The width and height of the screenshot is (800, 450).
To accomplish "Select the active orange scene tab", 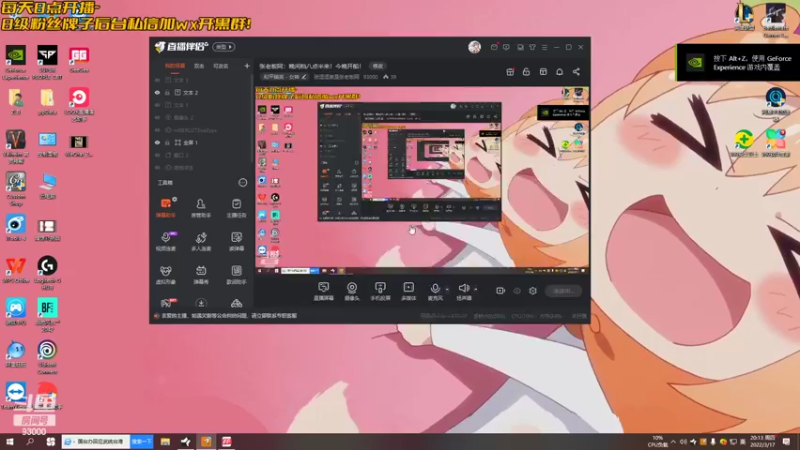I will pyautogui.click(x=175, y=66).
